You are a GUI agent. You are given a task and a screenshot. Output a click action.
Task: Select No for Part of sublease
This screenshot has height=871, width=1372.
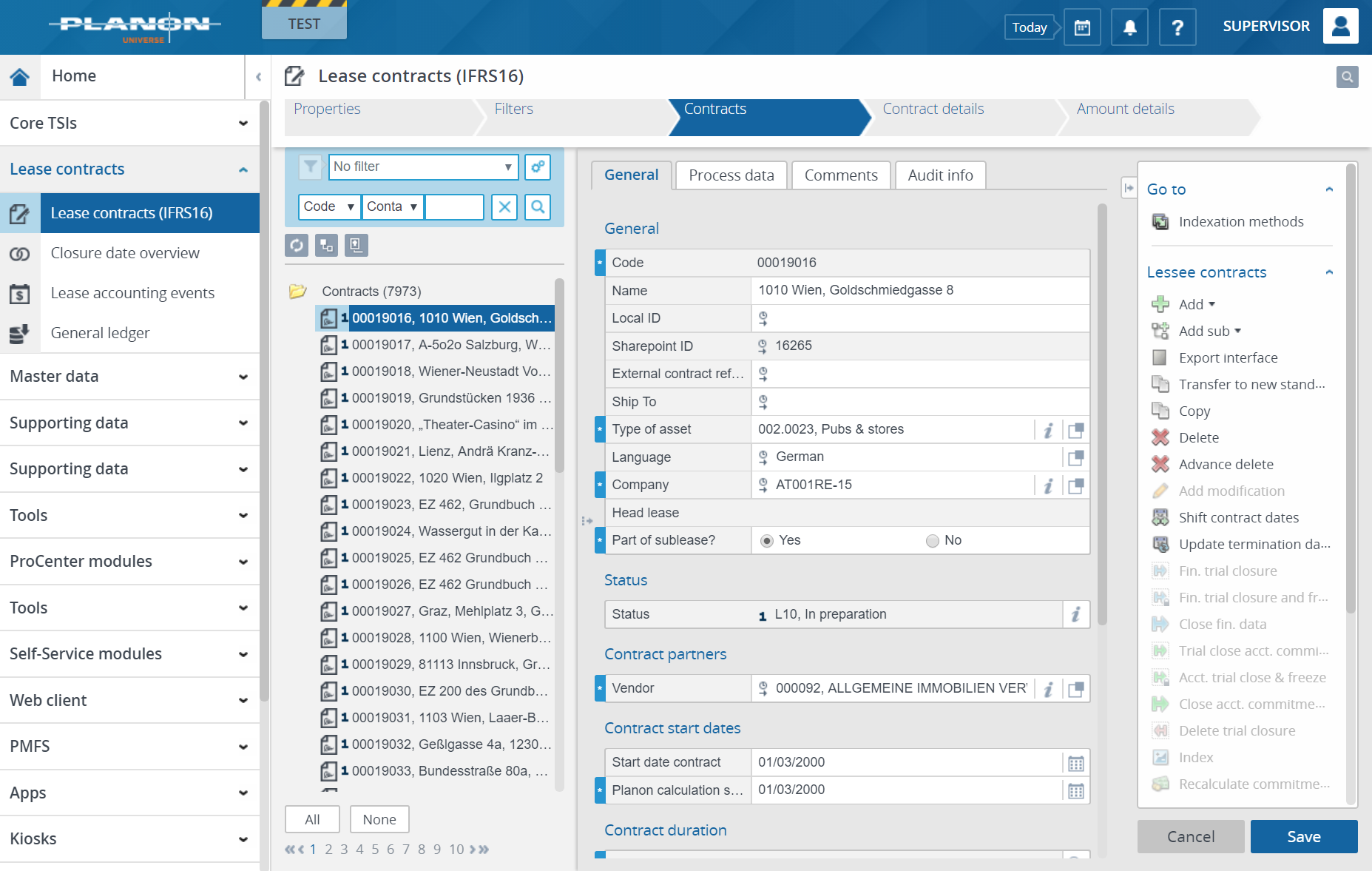tap(932, 541)
